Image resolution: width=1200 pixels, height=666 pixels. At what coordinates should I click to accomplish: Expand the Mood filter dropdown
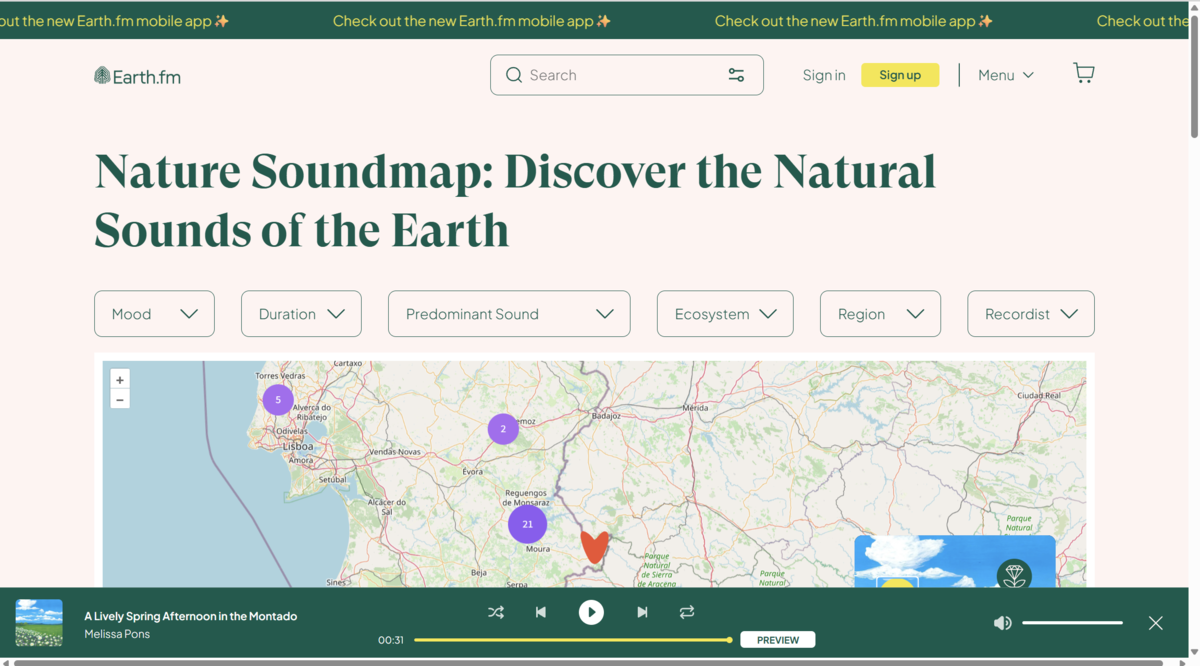[x=154, y=314]
